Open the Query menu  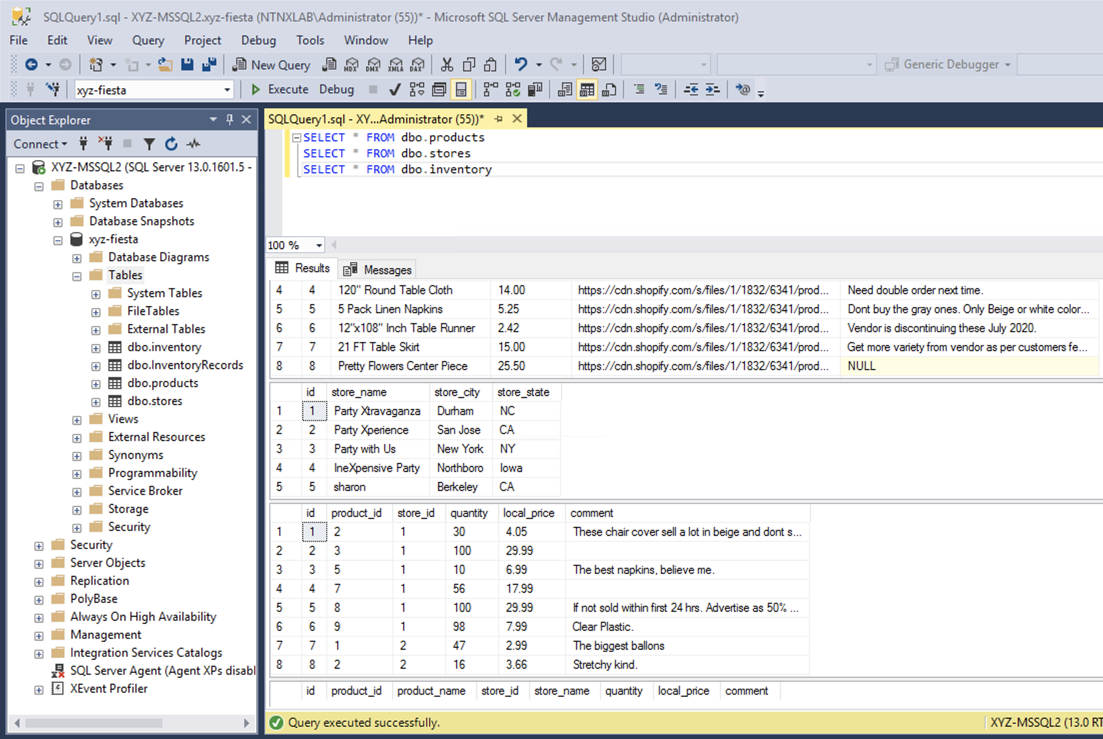click(148, 40)
